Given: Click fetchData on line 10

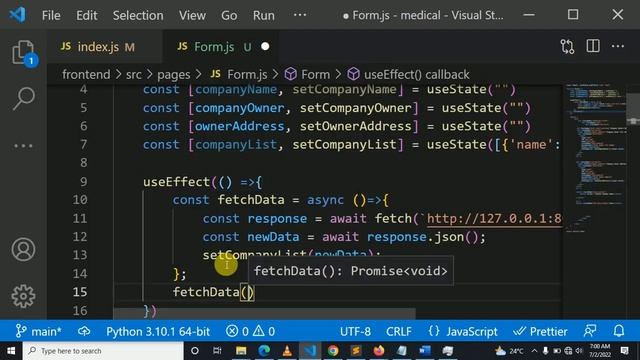Looking at the screenshot, I should pos(251,200).
